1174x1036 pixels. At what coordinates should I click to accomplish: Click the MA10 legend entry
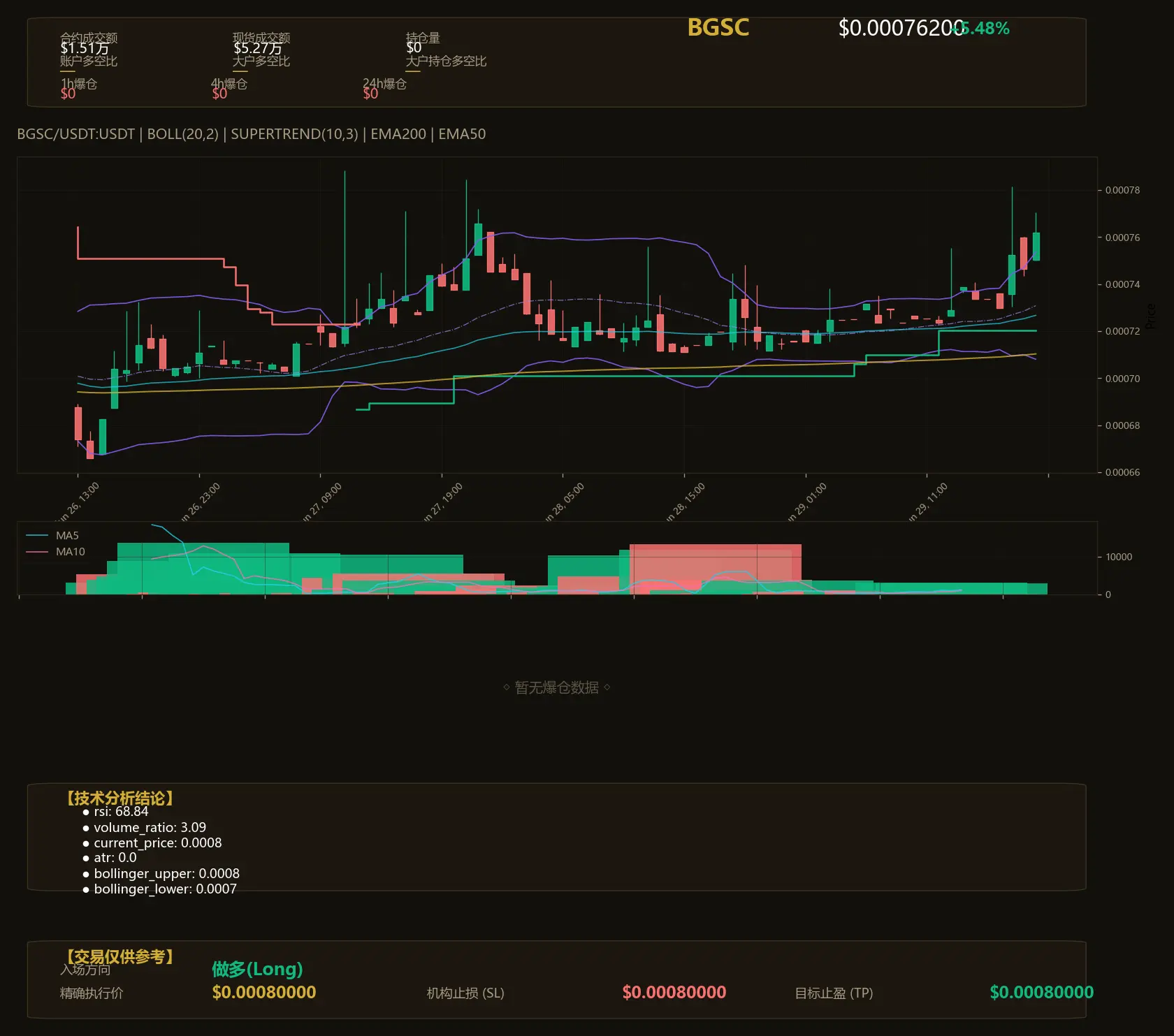[x=55, y=552]
